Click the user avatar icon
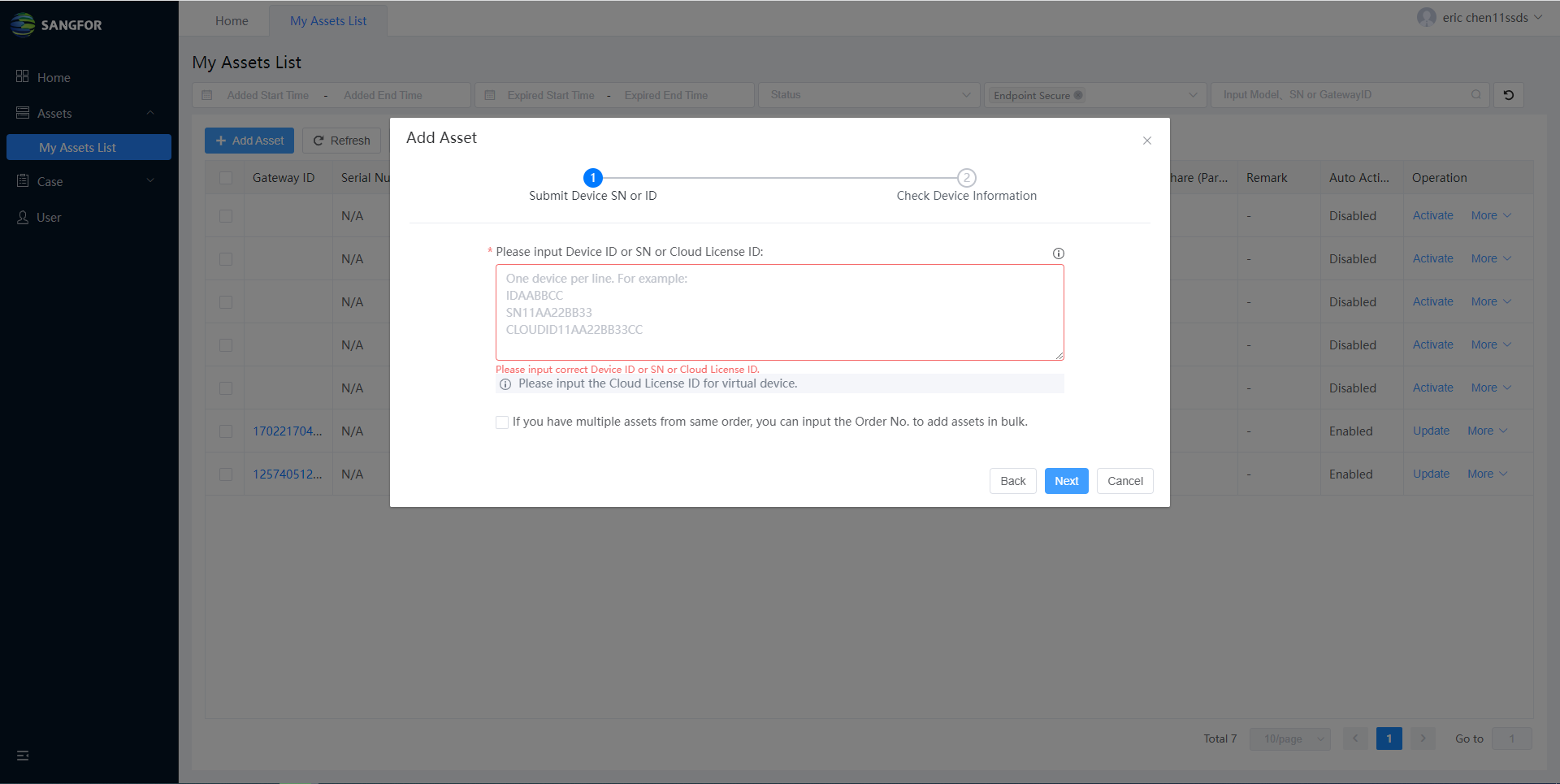The width and height of the screenshot is (1560, 784). coord(1426,18)
